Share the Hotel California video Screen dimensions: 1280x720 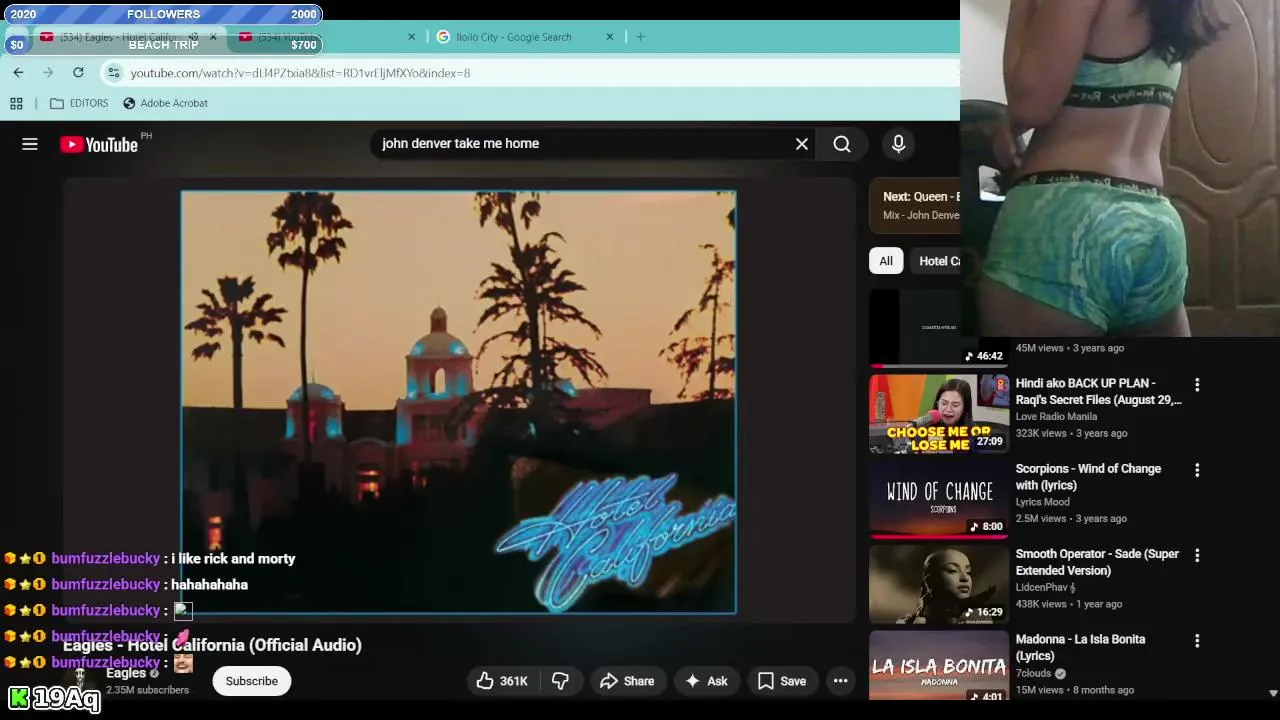coord(627,681)
